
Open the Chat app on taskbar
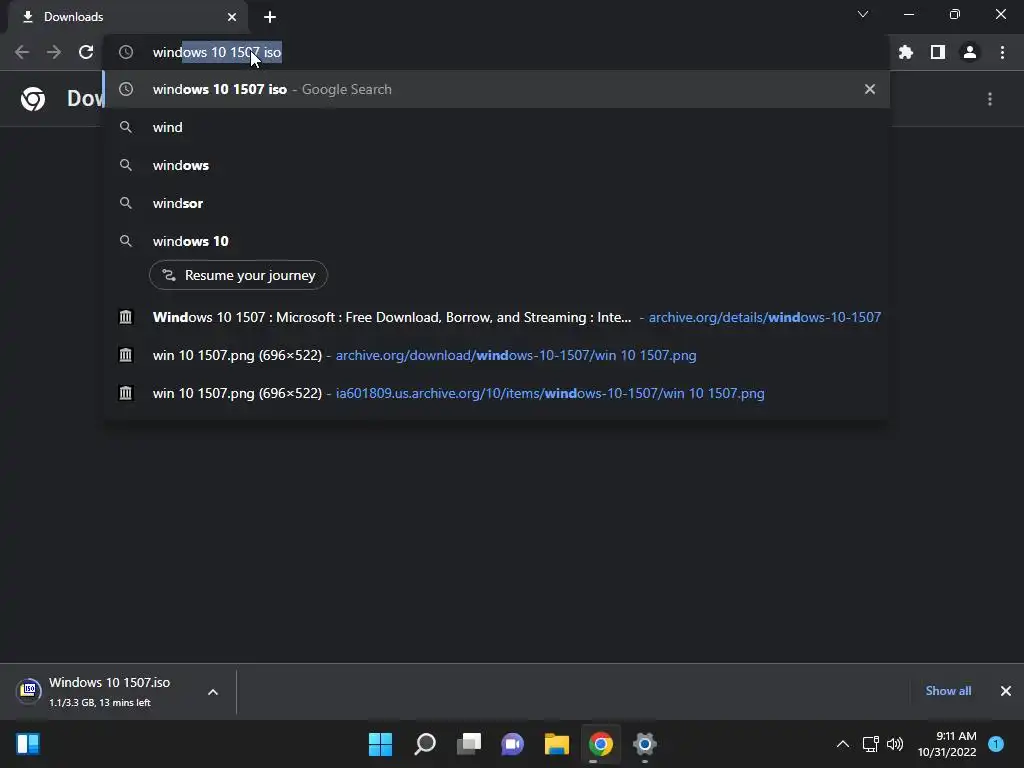point(513,744)
